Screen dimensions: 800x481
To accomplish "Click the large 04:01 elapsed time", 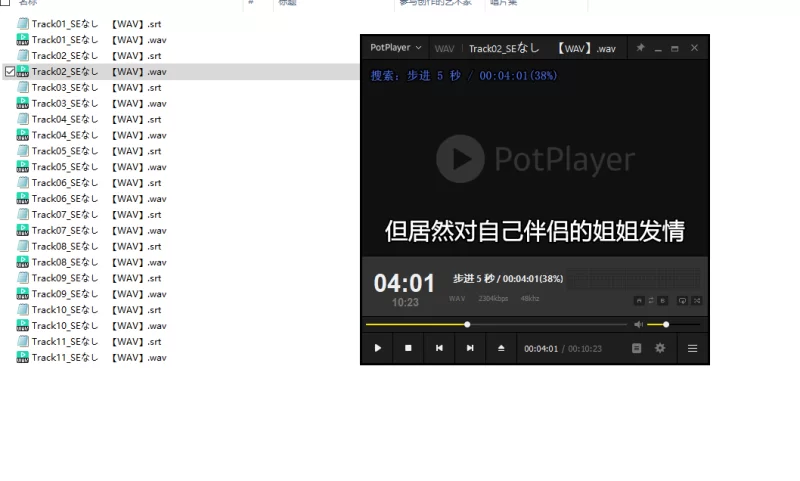I will point(404,283).
